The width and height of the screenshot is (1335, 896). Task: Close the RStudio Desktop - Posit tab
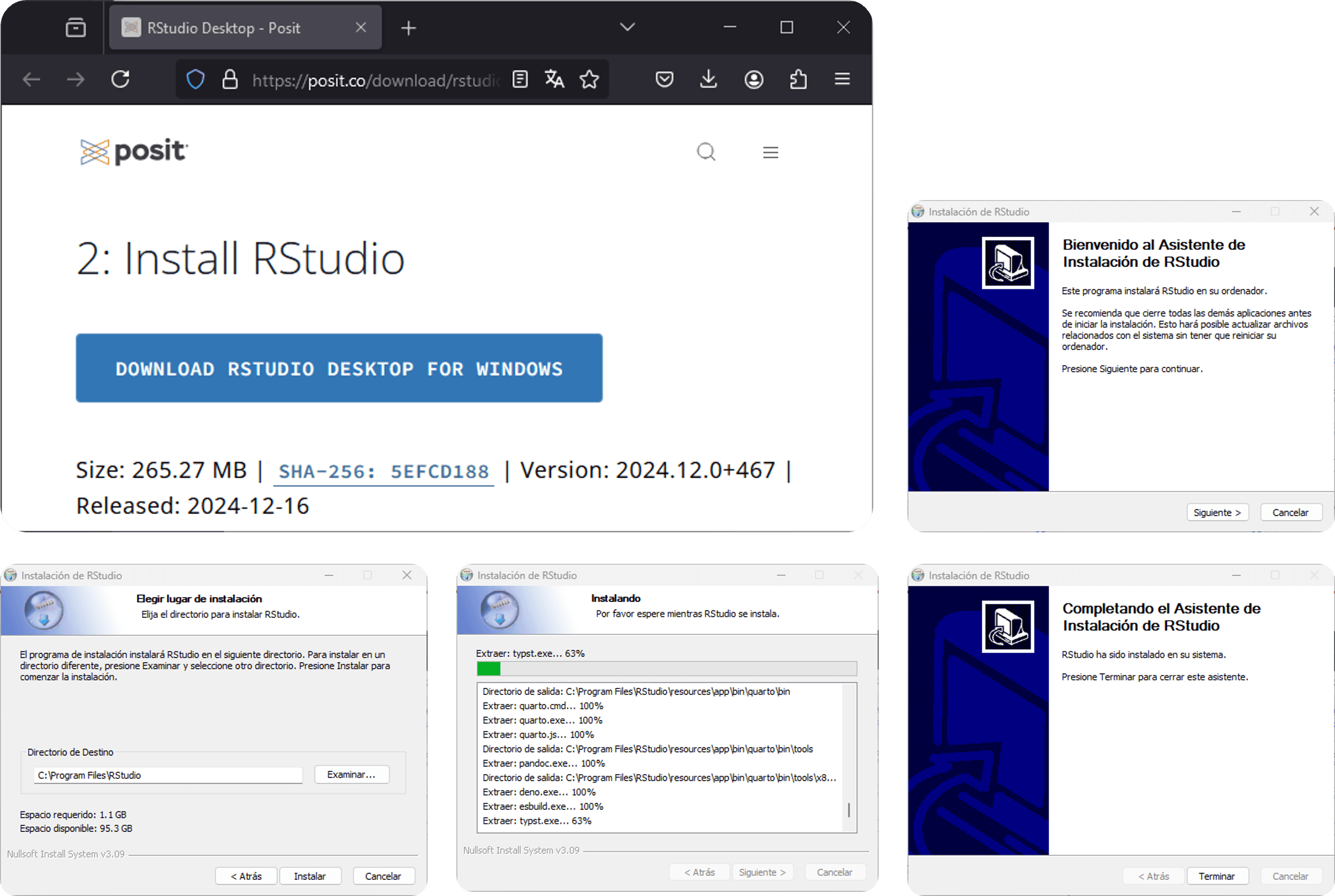pyautogui.click(x=361, y=27)
